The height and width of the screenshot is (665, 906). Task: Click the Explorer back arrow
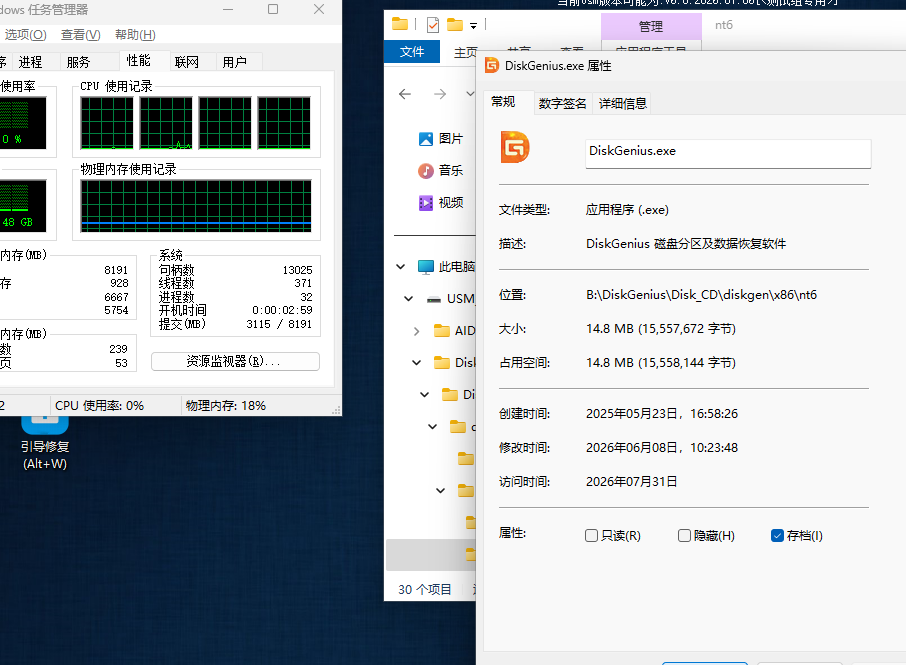click(405, 94)
